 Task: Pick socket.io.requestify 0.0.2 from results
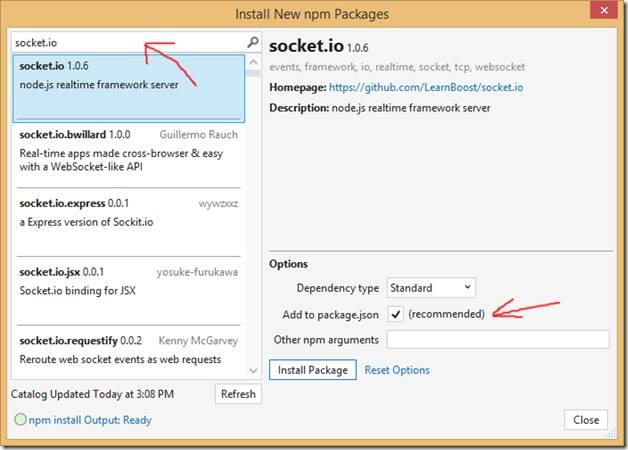pos(129,352)
